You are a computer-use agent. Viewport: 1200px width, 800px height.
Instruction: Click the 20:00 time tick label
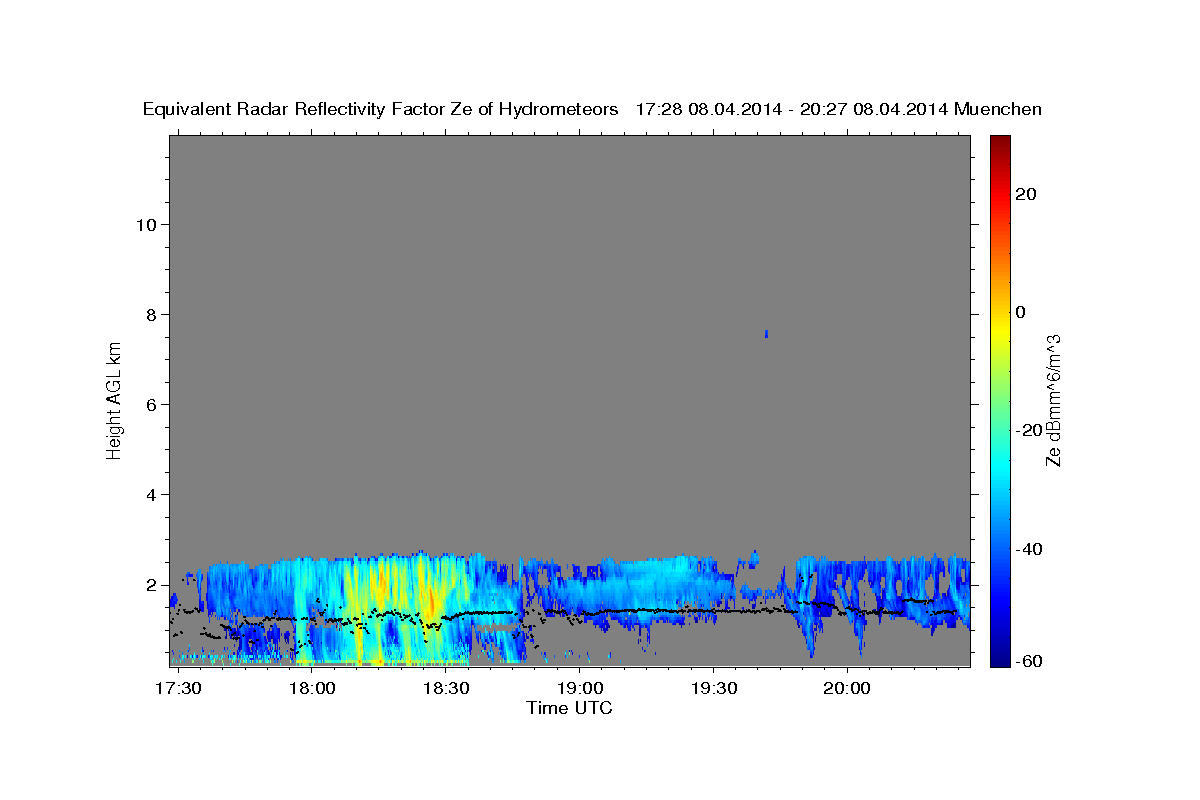tap(848, 689)
